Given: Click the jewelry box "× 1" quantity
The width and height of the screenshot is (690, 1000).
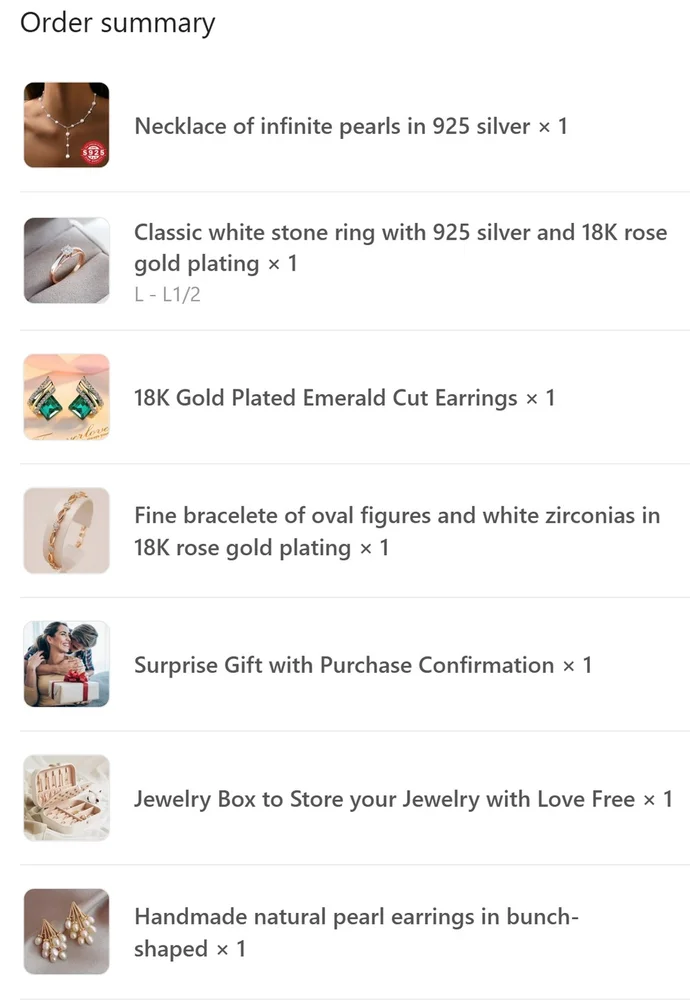Looking at the screenshot, I should click(x=657, y=799).
